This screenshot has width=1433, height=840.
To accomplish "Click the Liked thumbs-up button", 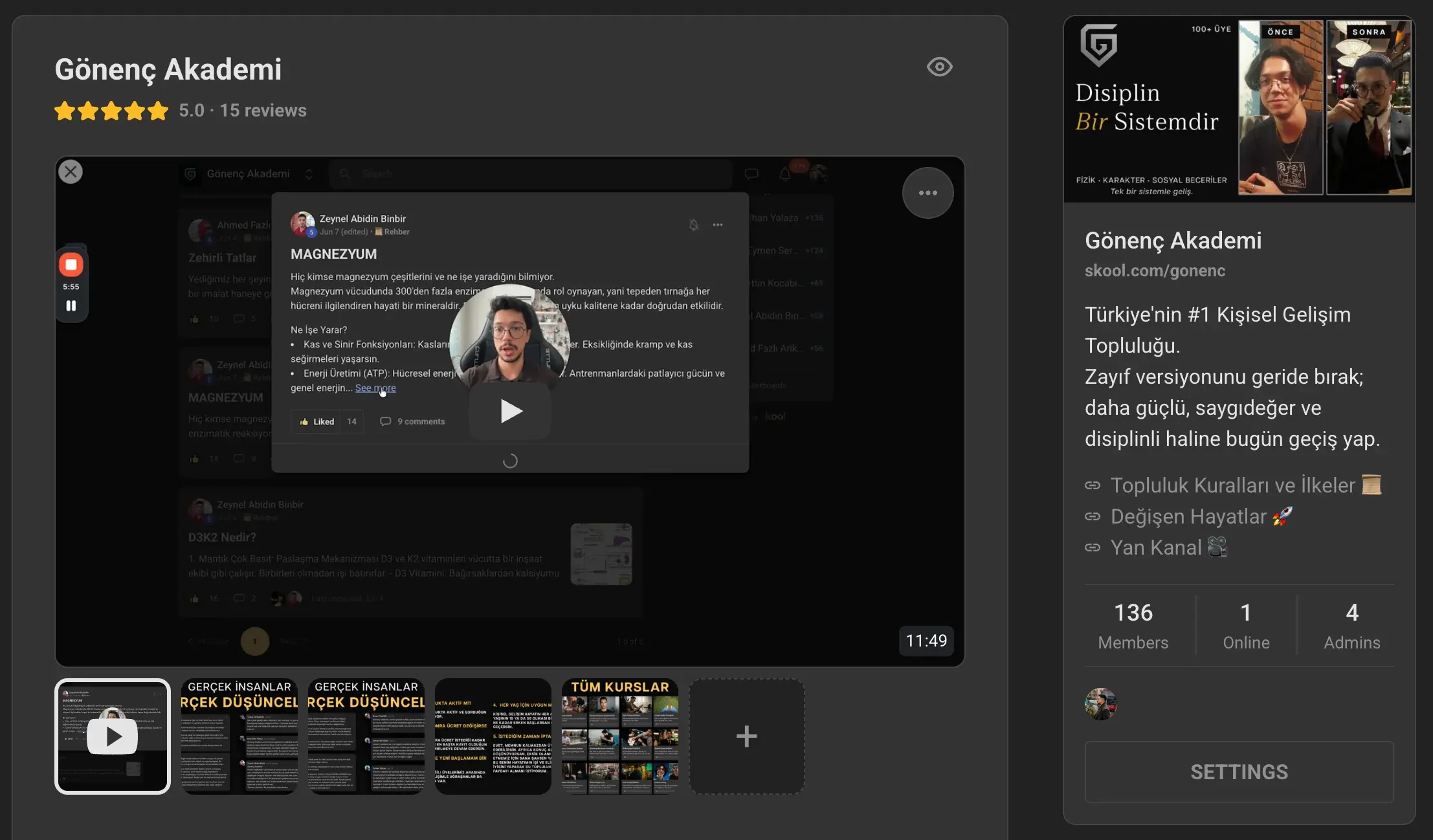I will pos(317,421).
